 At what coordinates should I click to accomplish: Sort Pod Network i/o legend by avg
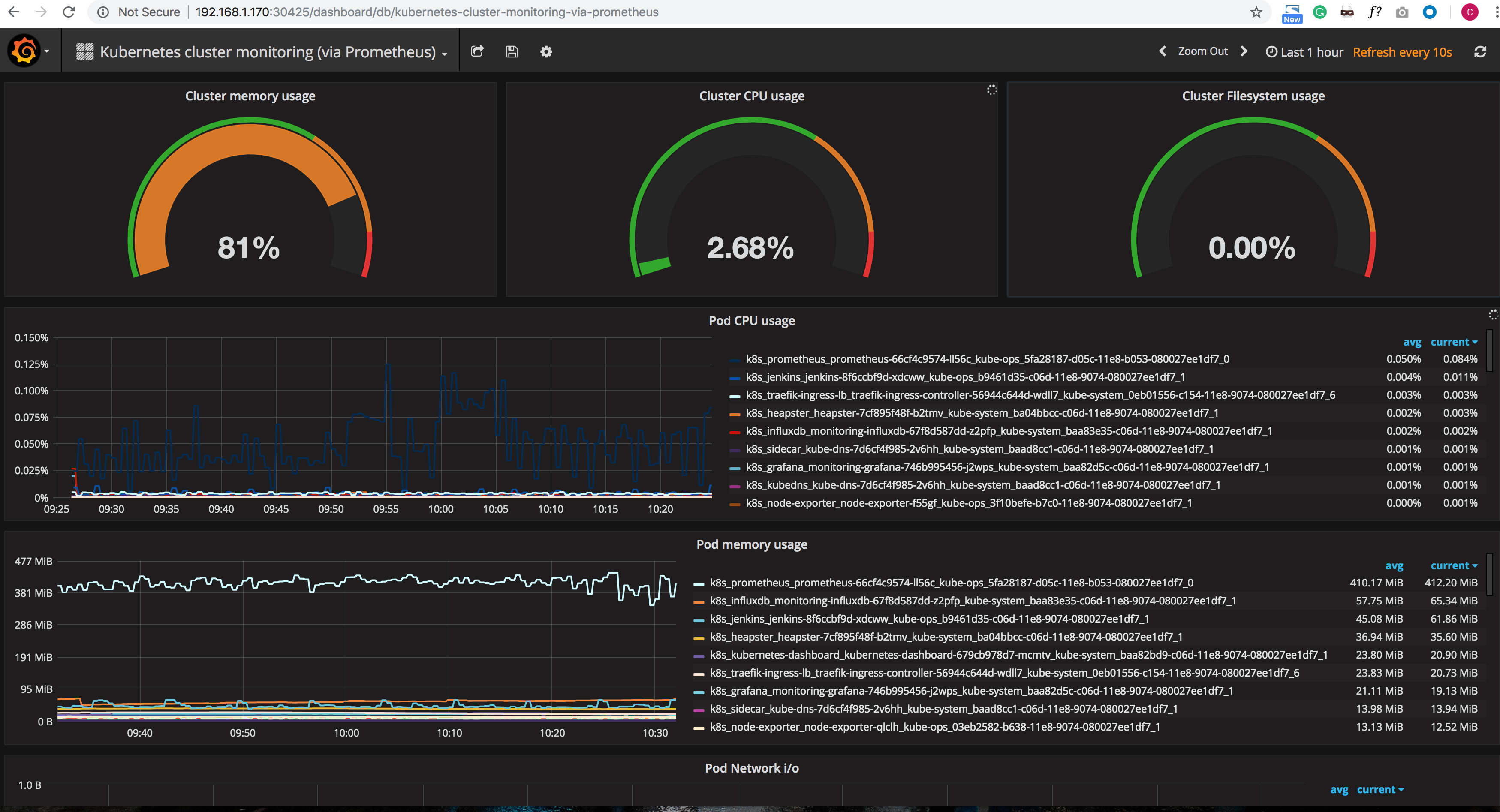click(x=1339, y=790)
